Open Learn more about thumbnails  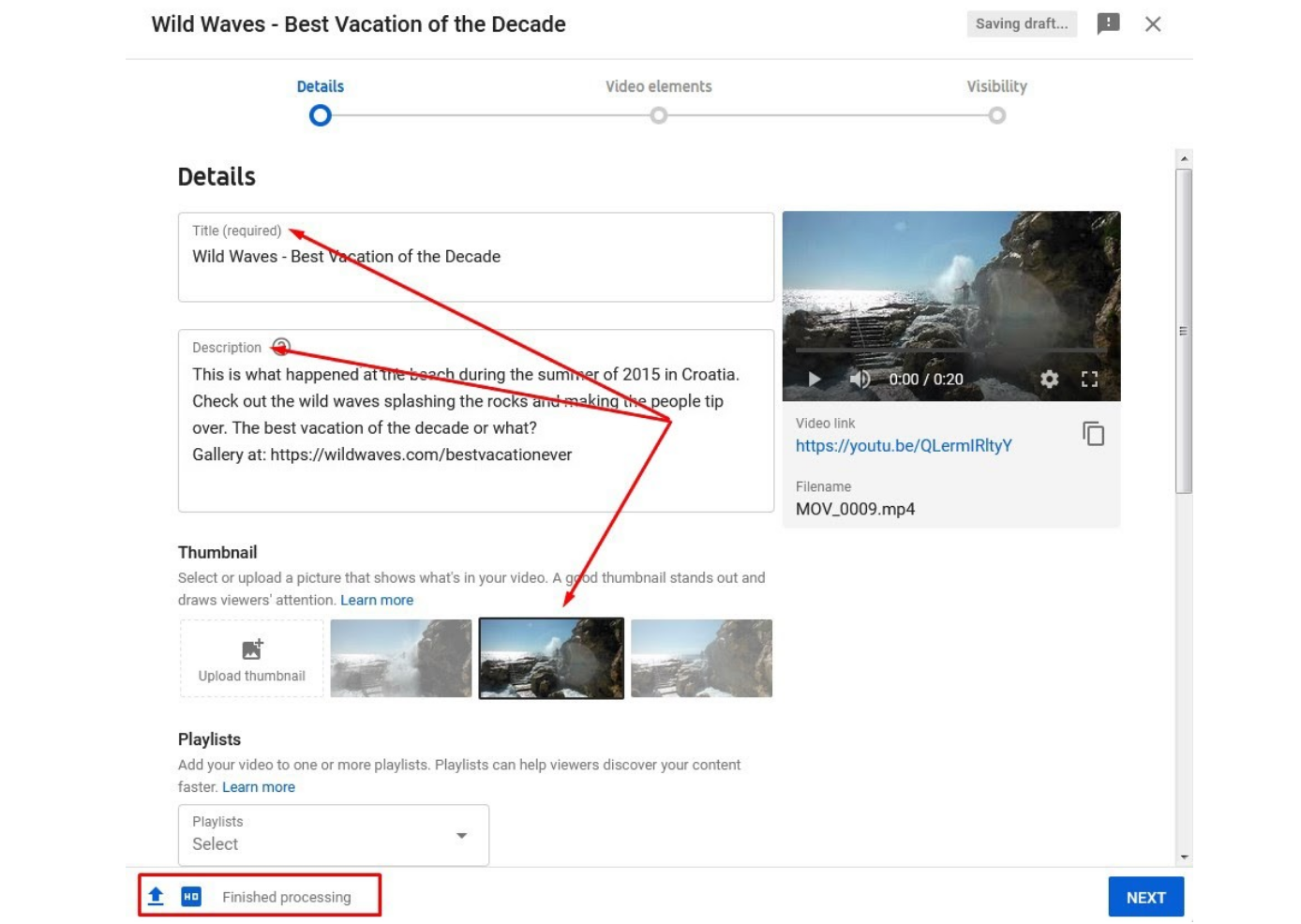[x=377, y=601]
